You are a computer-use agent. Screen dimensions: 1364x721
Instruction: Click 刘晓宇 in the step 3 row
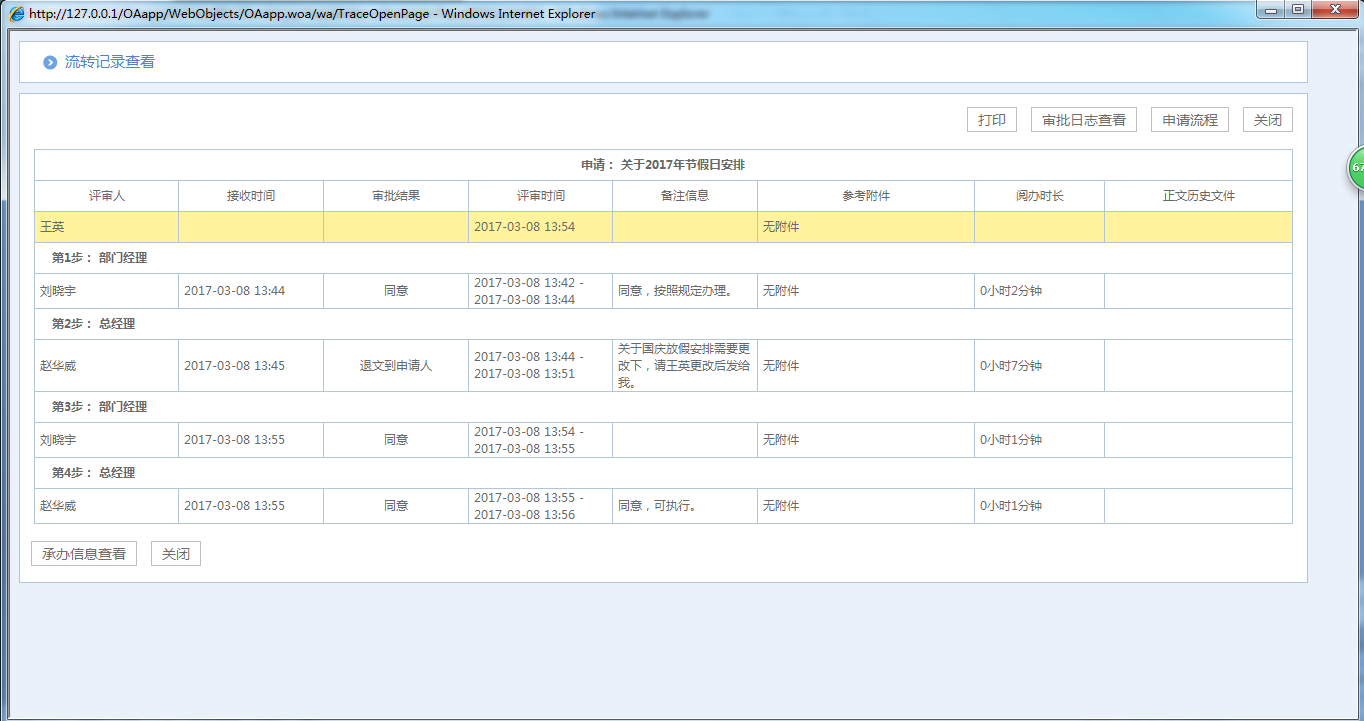tap(58, 440)
